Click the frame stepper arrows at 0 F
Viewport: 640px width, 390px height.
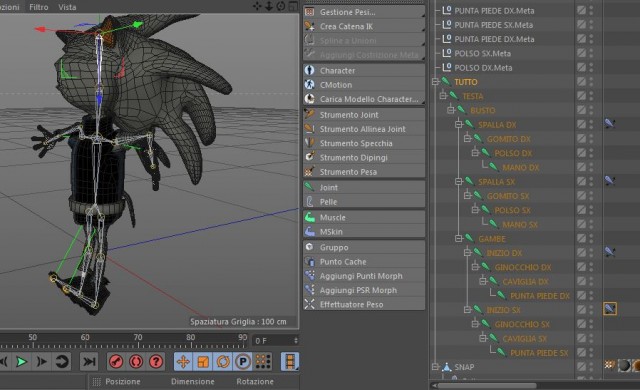pyautogui.click(x=296, y=340)
